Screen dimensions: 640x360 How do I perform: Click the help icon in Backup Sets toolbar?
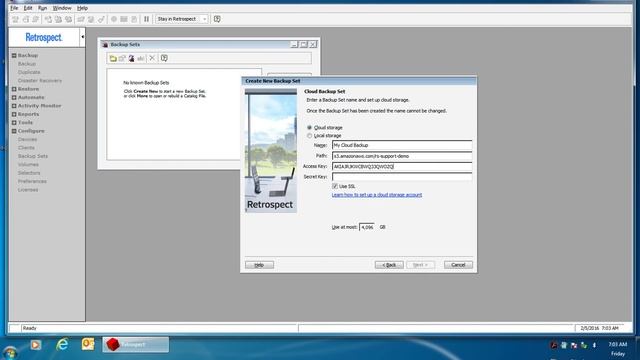[x=164, y=58]
